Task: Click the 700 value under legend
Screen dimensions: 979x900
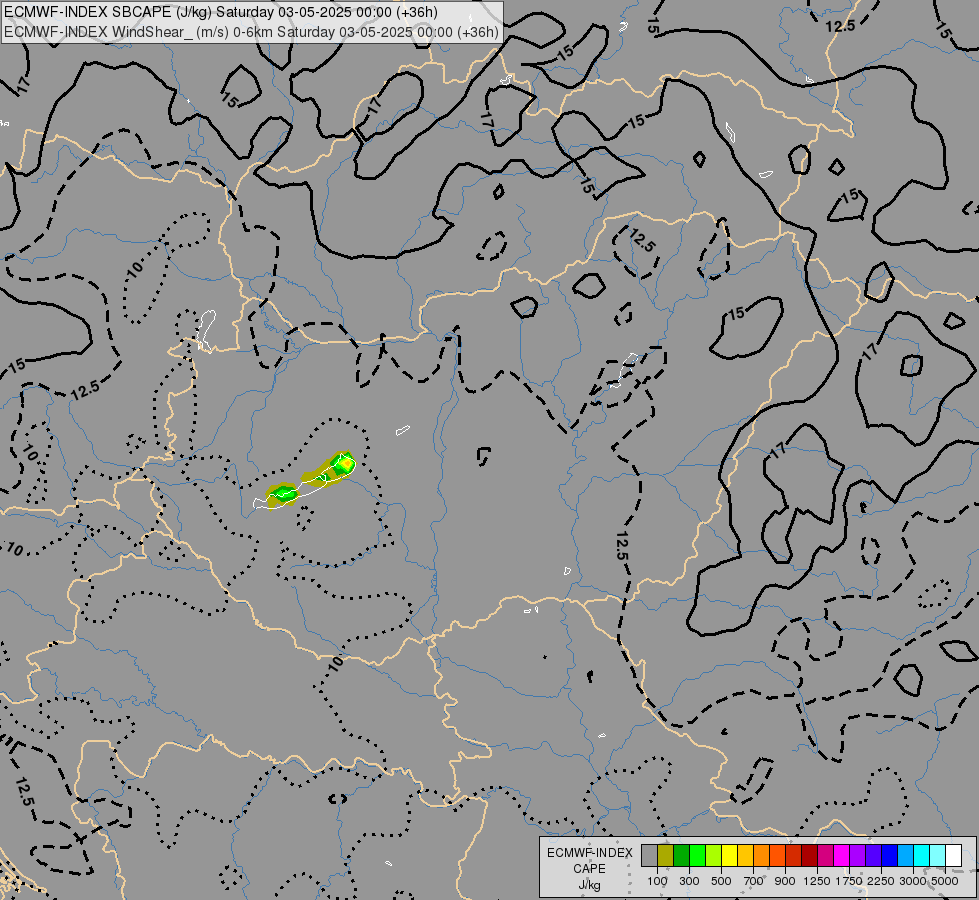Action: coord(754,881)
